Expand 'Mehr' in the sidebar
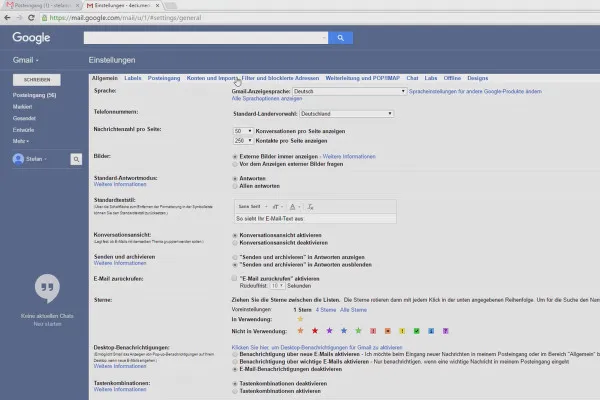This screenshot has height=400, width=600. click(21, 141)
